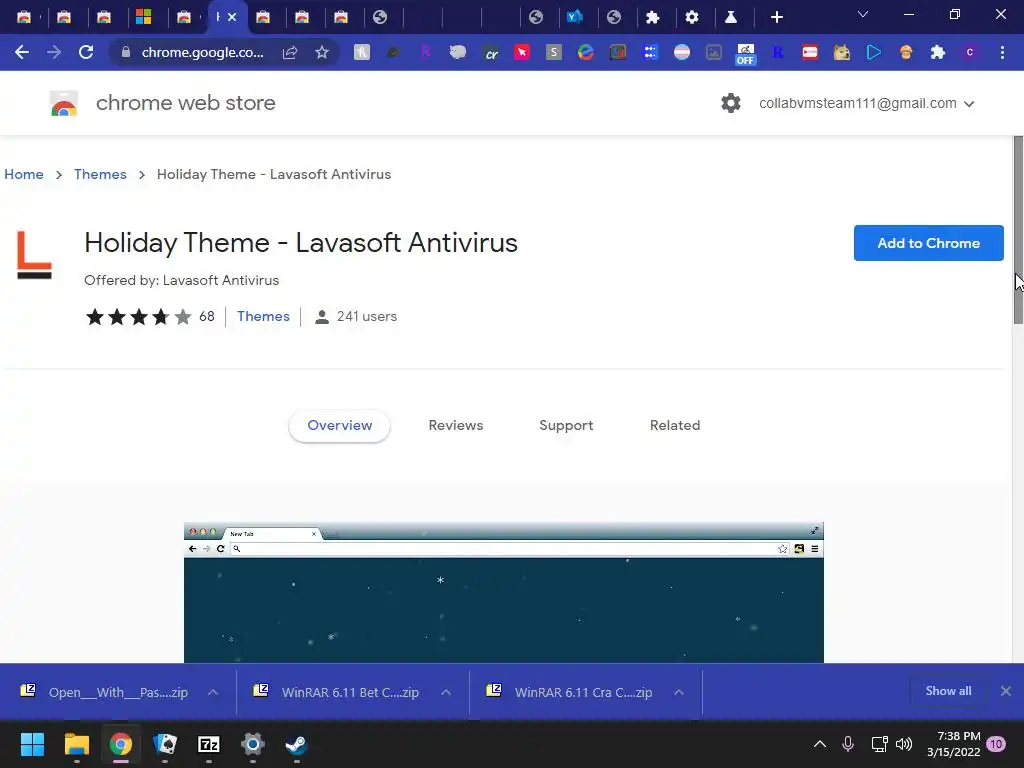
Task: Open options for WinRAR 6.11 Cra C....zip download
Action: click(x=679, y=692)
